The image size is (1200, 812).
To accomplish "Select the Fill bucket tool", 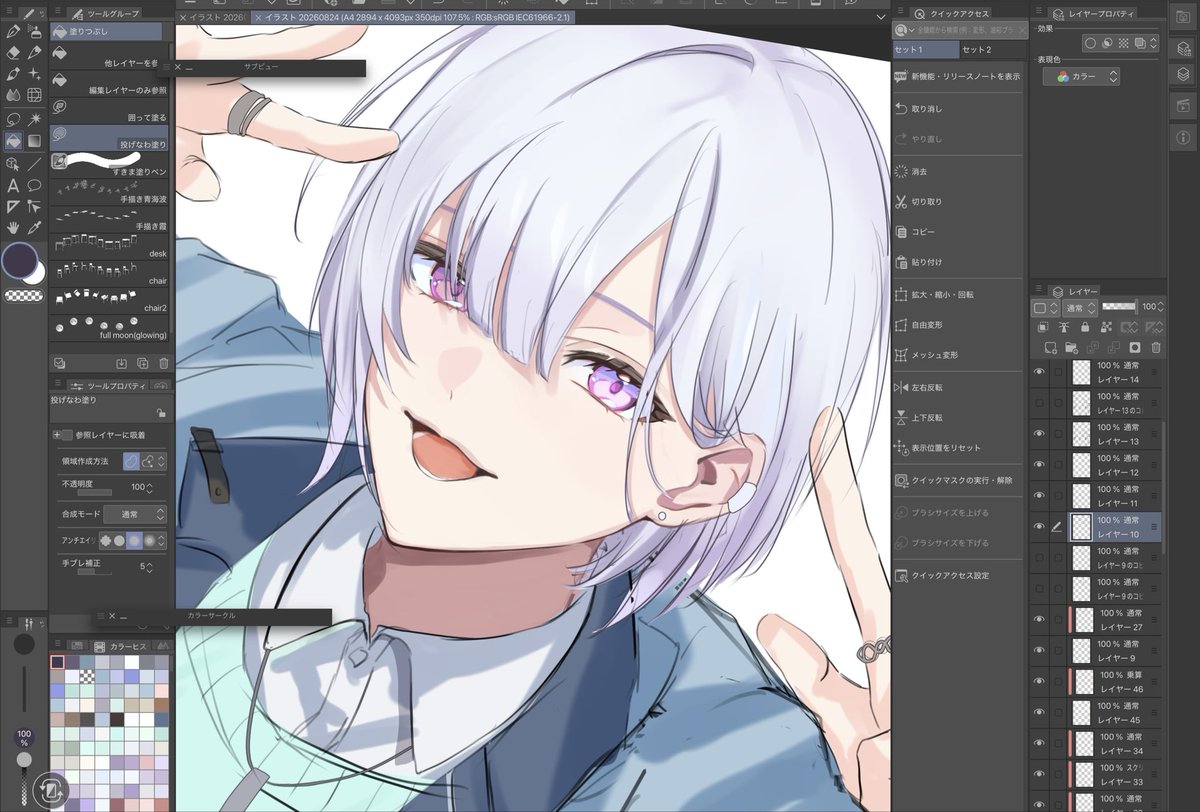I will [x=13, y=140].
